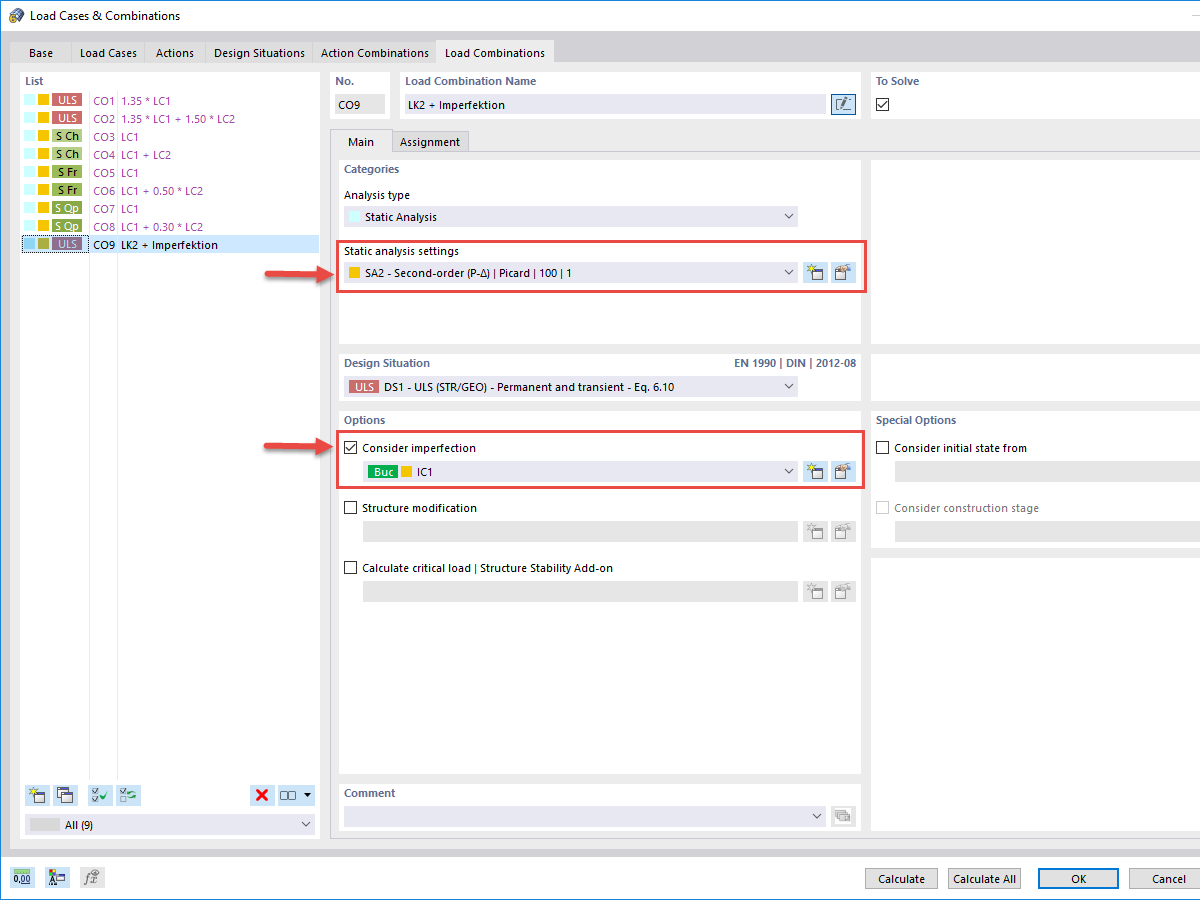1200x900 pixels.
Task: Edit the Load Combination Name via pencil icon
Action: 842,104
